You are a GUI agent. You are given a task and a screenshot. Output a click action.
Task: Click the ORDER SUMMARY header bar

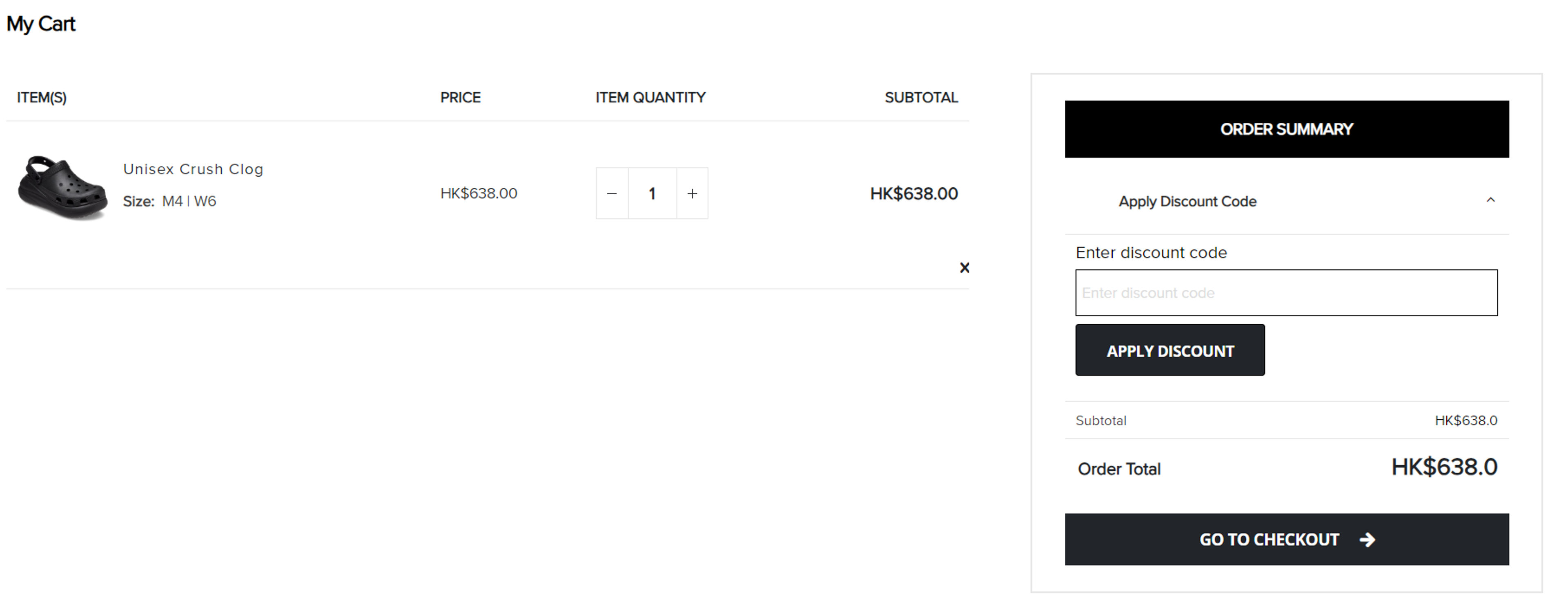pyautogui.click(x=1286, y=129)
